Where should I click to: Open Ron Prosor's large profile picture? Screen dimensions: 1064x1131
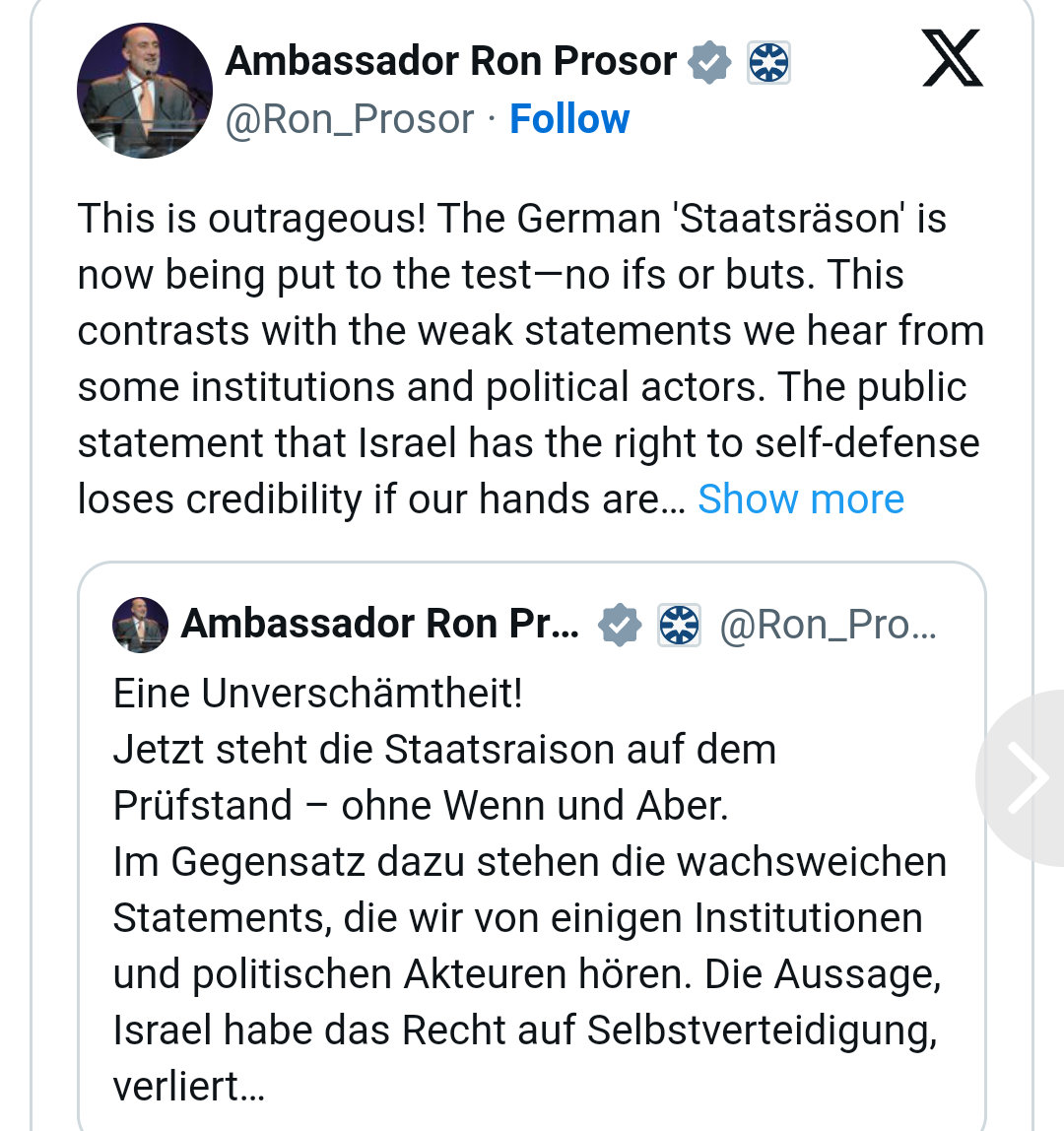[144, 90]
